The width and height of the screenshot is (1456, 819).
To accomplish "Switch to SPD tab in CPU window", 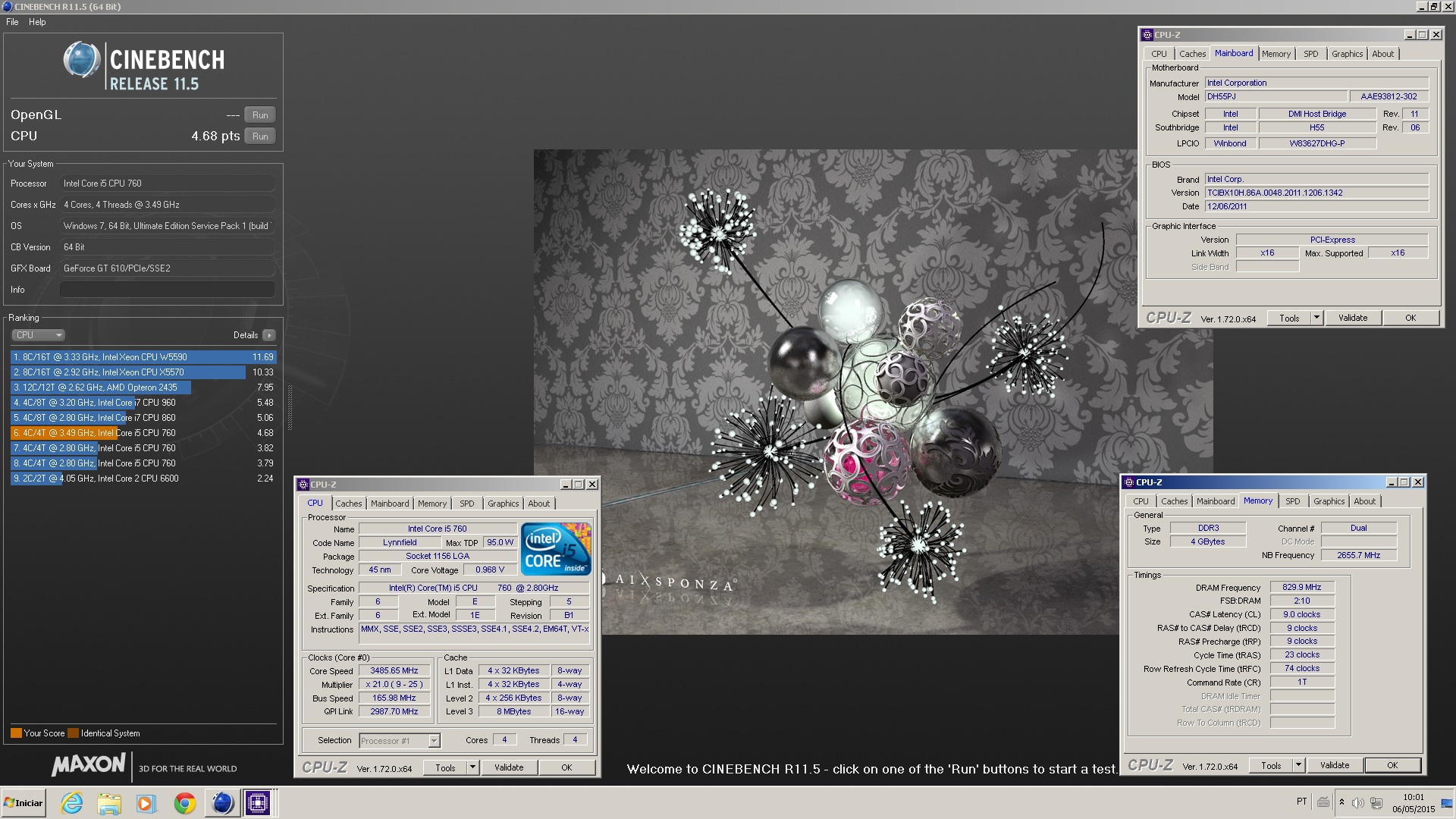I will pos(467,504).
